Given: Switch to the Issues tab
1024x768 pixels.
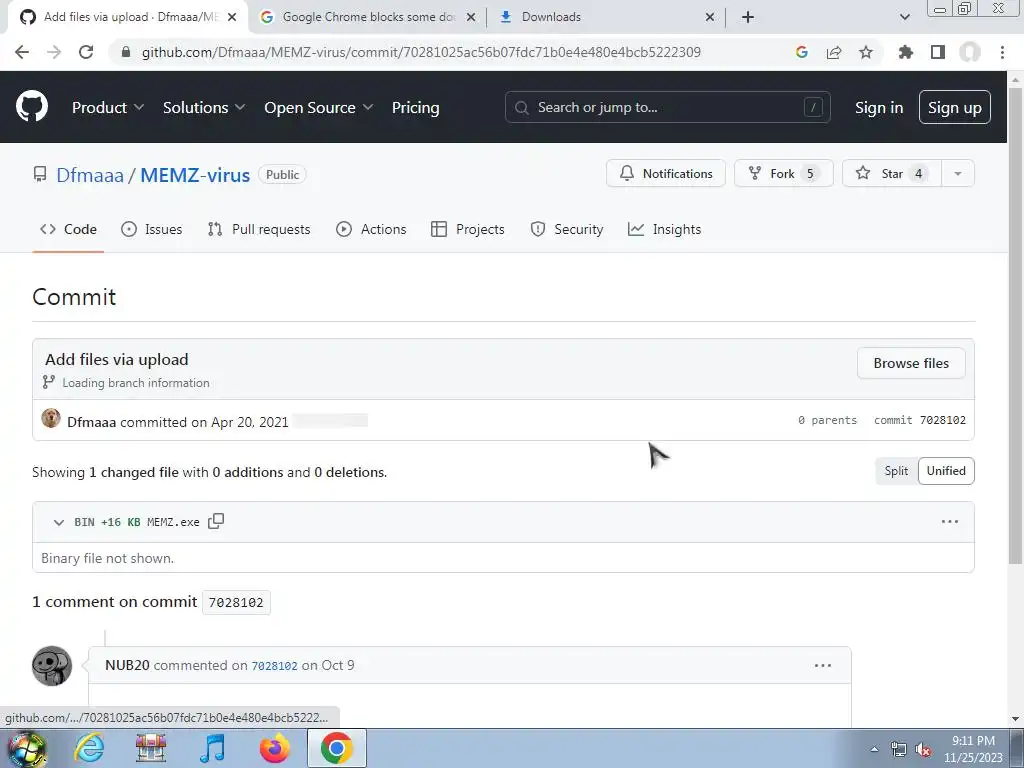Looking at the screenshot, I should 152,229.
